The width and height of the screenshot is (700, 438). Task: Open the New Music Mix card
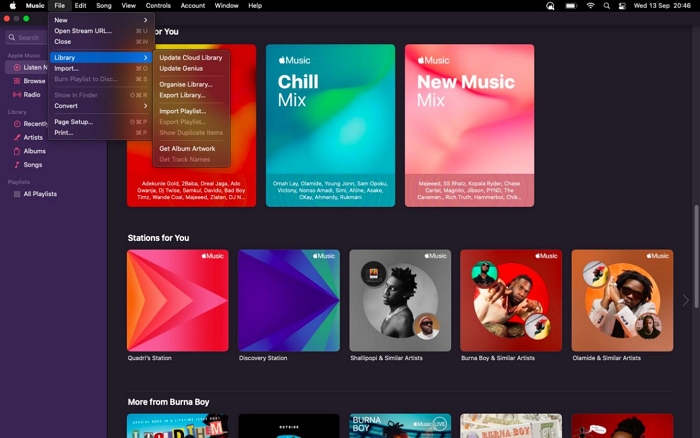click(x=469, y=125)
